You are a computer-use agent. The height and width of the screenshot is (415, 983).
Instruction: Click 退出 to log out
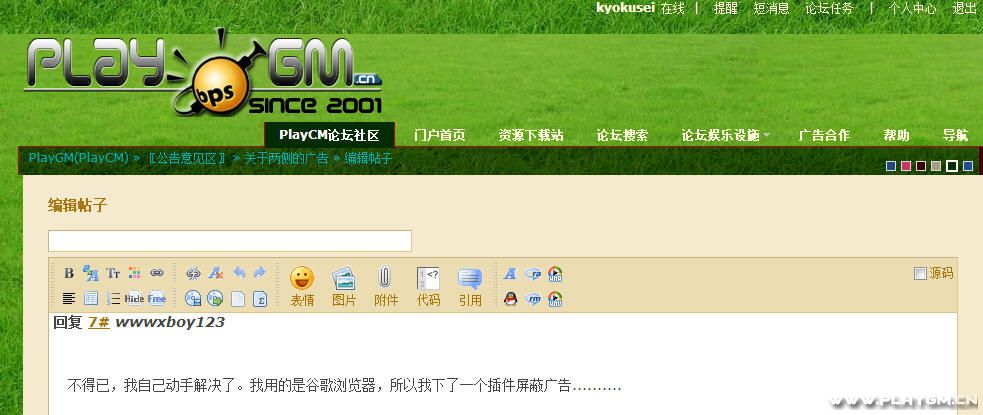click(x=964, y=8)
